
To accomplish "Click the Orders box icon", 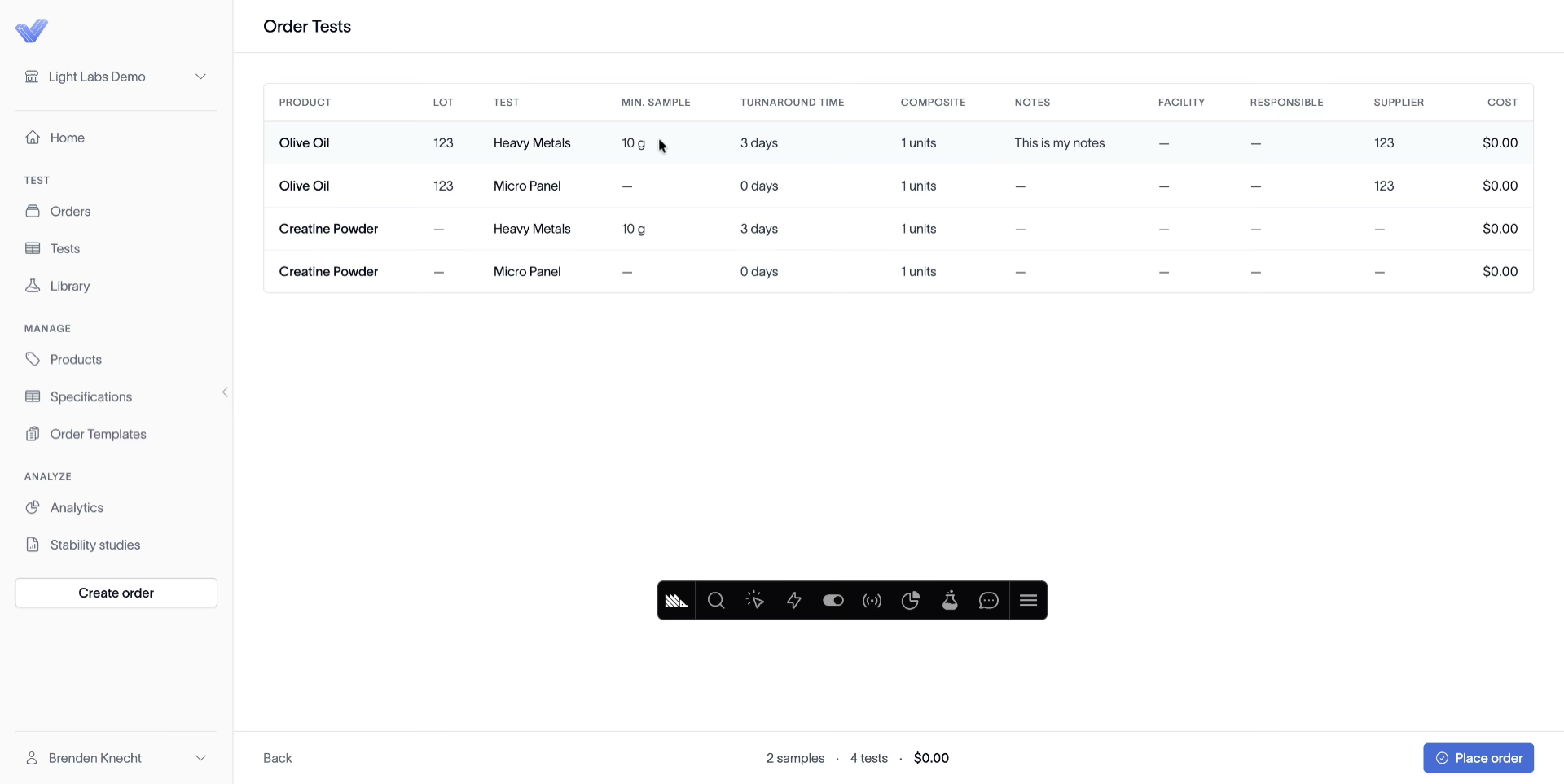I will [33, 211].
